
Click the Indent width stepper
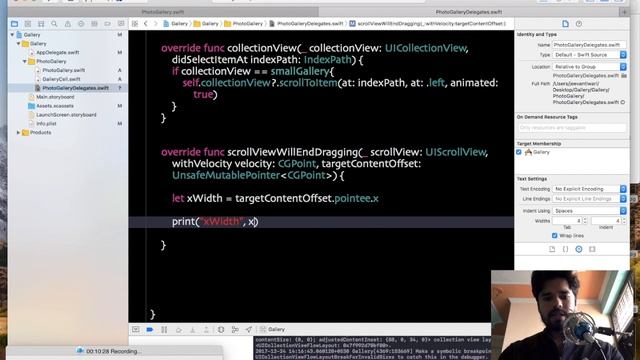point(624,221)
